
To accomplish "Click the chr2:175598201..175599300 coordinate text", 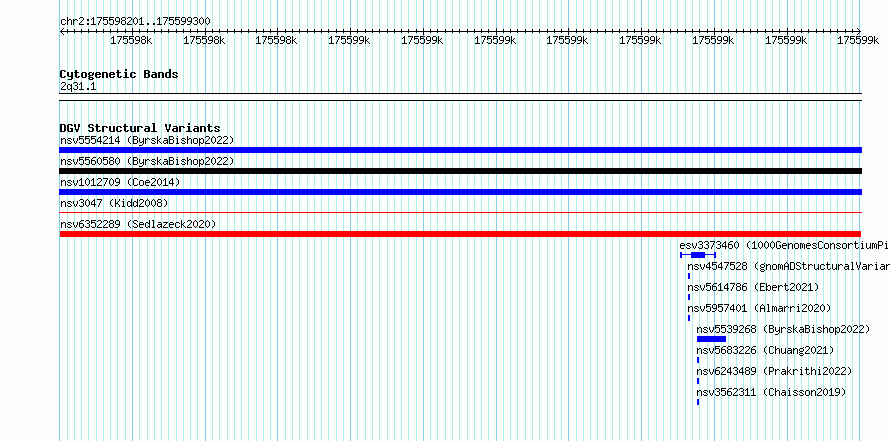I will click(x=135, y=22).
